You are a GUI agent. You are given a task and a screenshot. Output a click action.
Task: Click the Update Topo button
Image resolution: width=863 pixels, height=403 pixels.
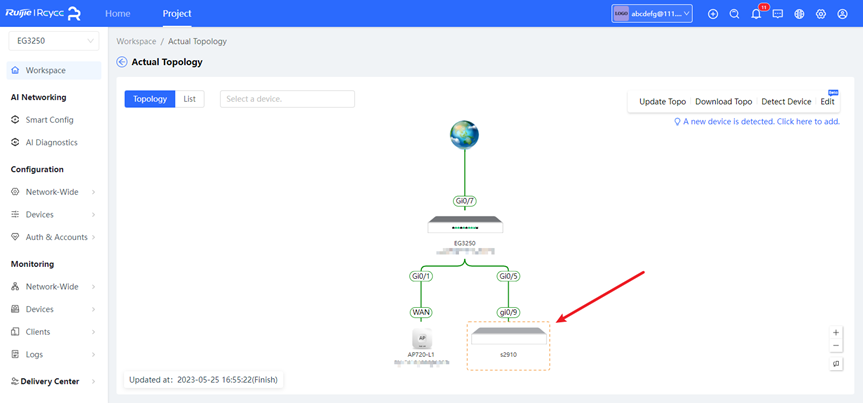(x=662, y=102)
